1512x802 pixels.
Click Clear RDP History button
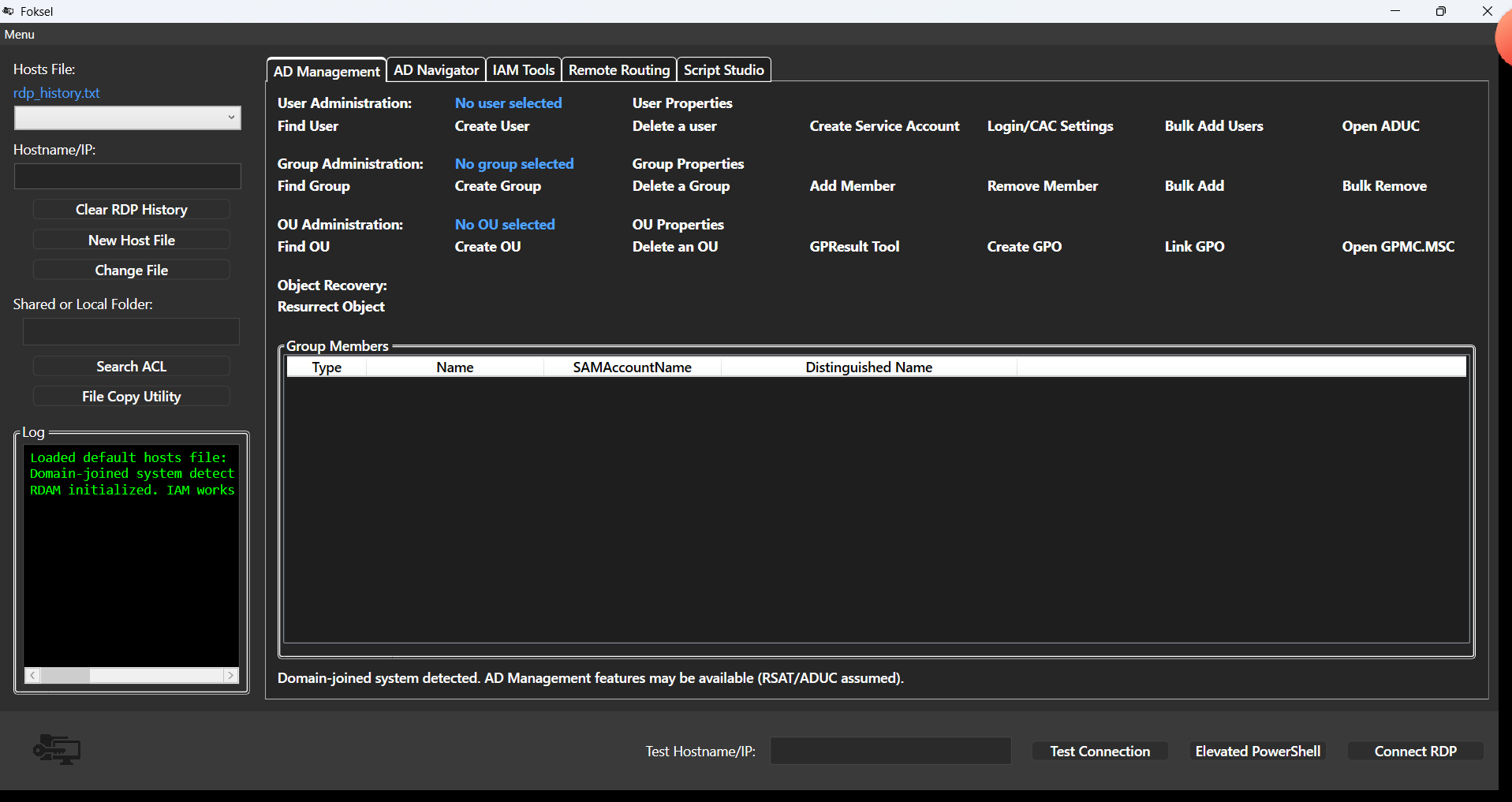point(132,210)
